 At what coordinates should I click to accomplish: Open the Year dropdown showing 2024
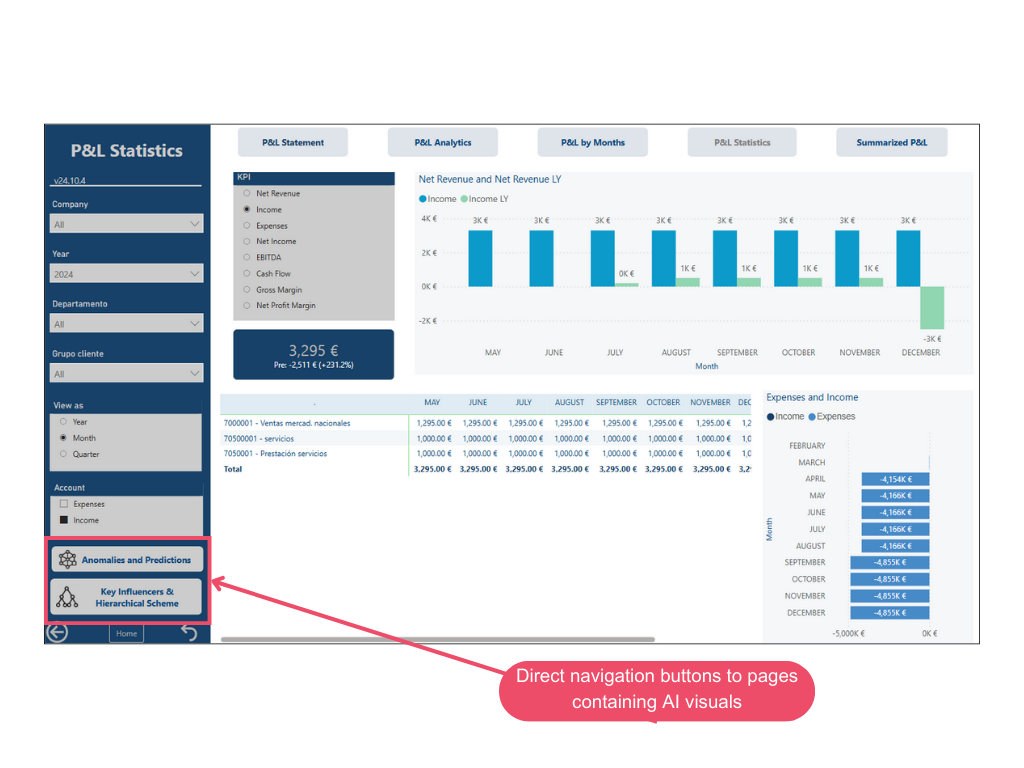[127, 274]
